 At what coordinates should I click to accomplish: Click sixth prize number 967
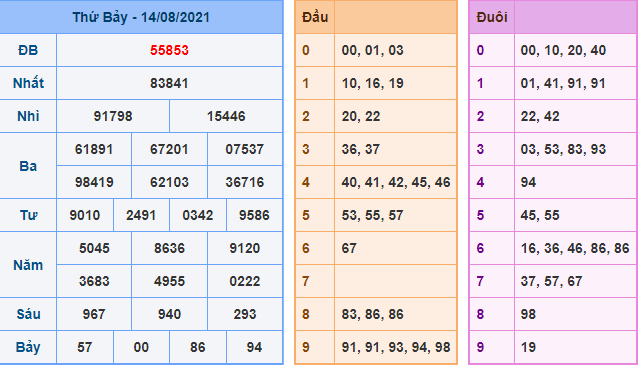pyautogui.click(x=94, y=314)
